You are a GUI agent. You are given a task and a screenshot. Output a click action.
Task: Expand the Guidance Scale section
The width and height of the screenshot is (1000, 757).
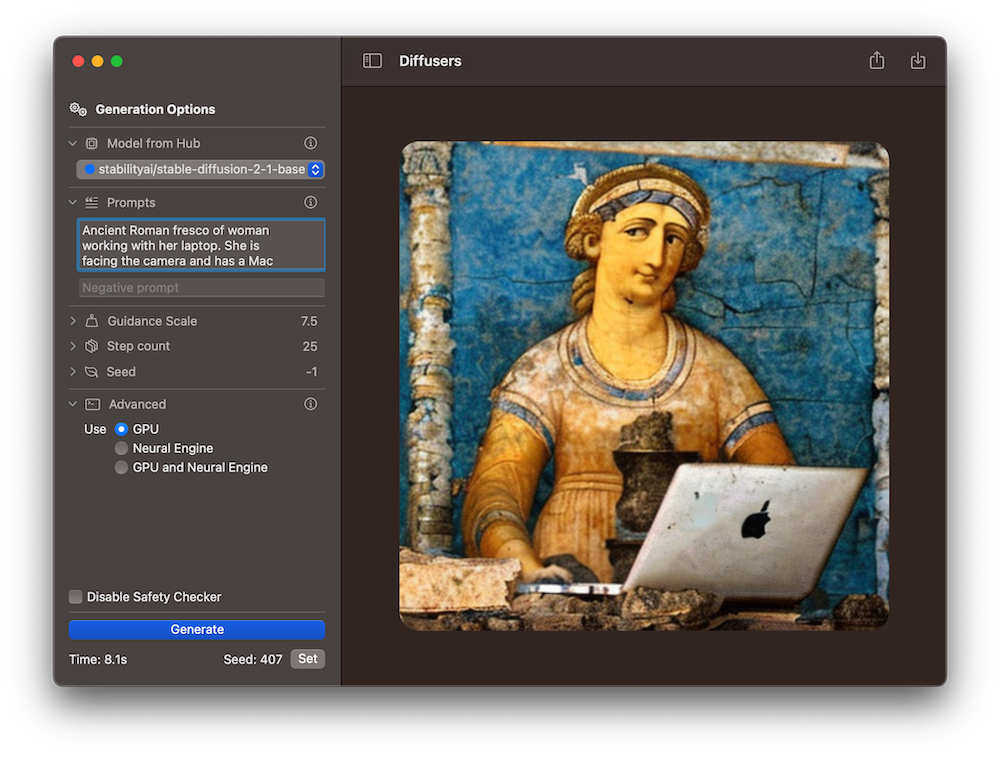click(x=71, y=321)
